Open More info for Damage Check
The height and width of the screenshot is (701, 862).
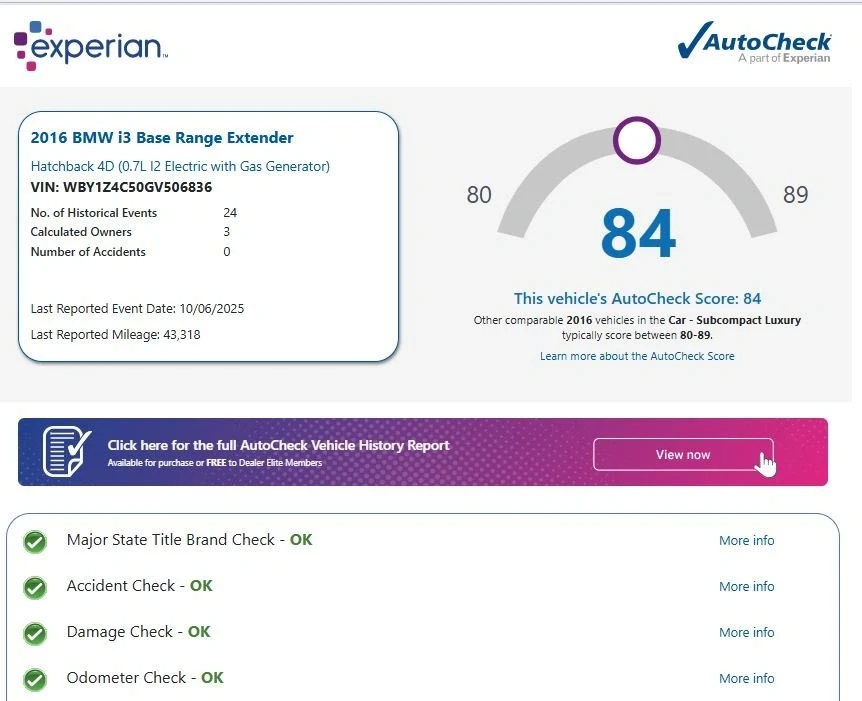tap(747, 633)
